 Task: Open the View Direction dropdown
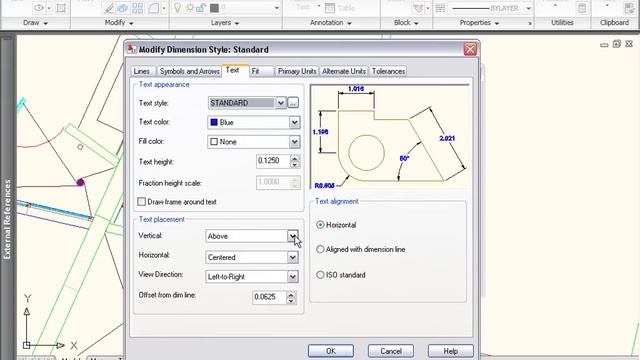coord(292,276)
